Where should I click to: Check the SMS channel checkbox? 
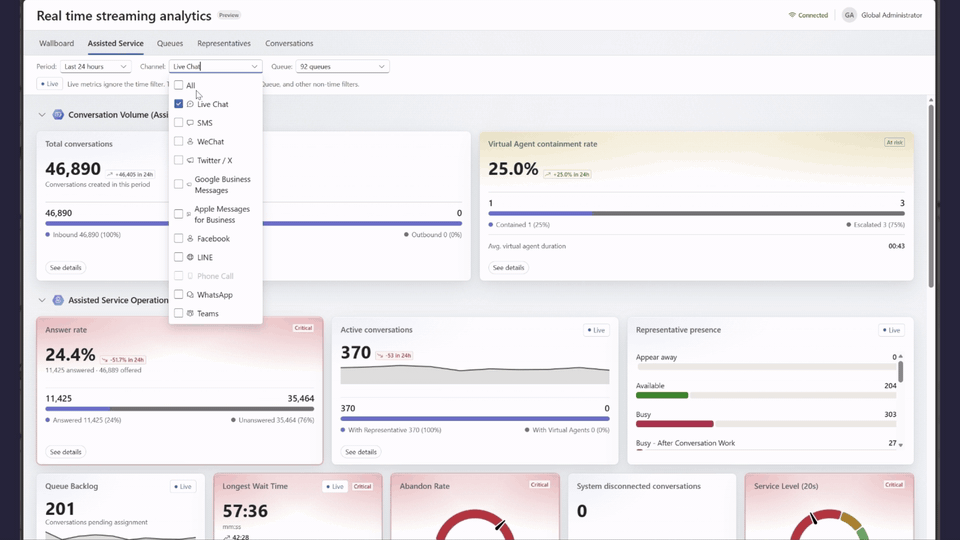click(179, 122)
